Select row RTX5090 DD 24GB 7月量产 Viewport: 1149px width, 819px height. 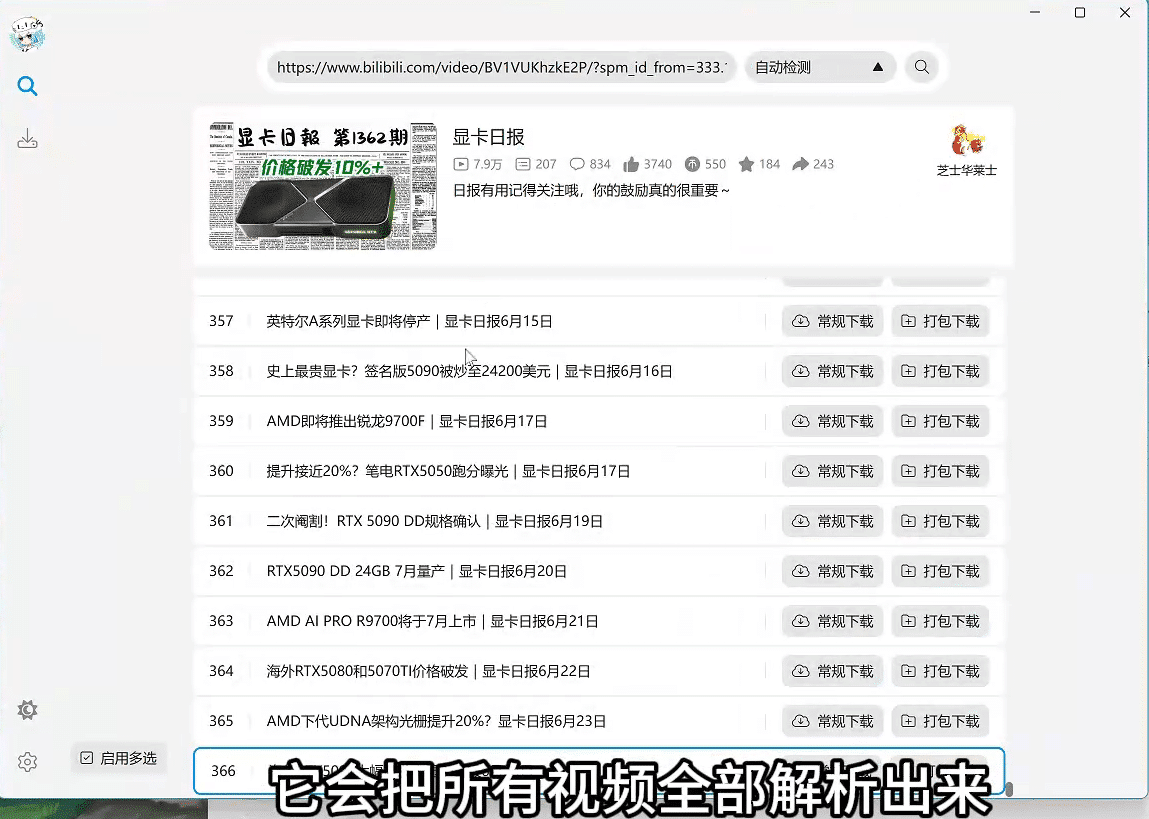click(x=599, y=571)
